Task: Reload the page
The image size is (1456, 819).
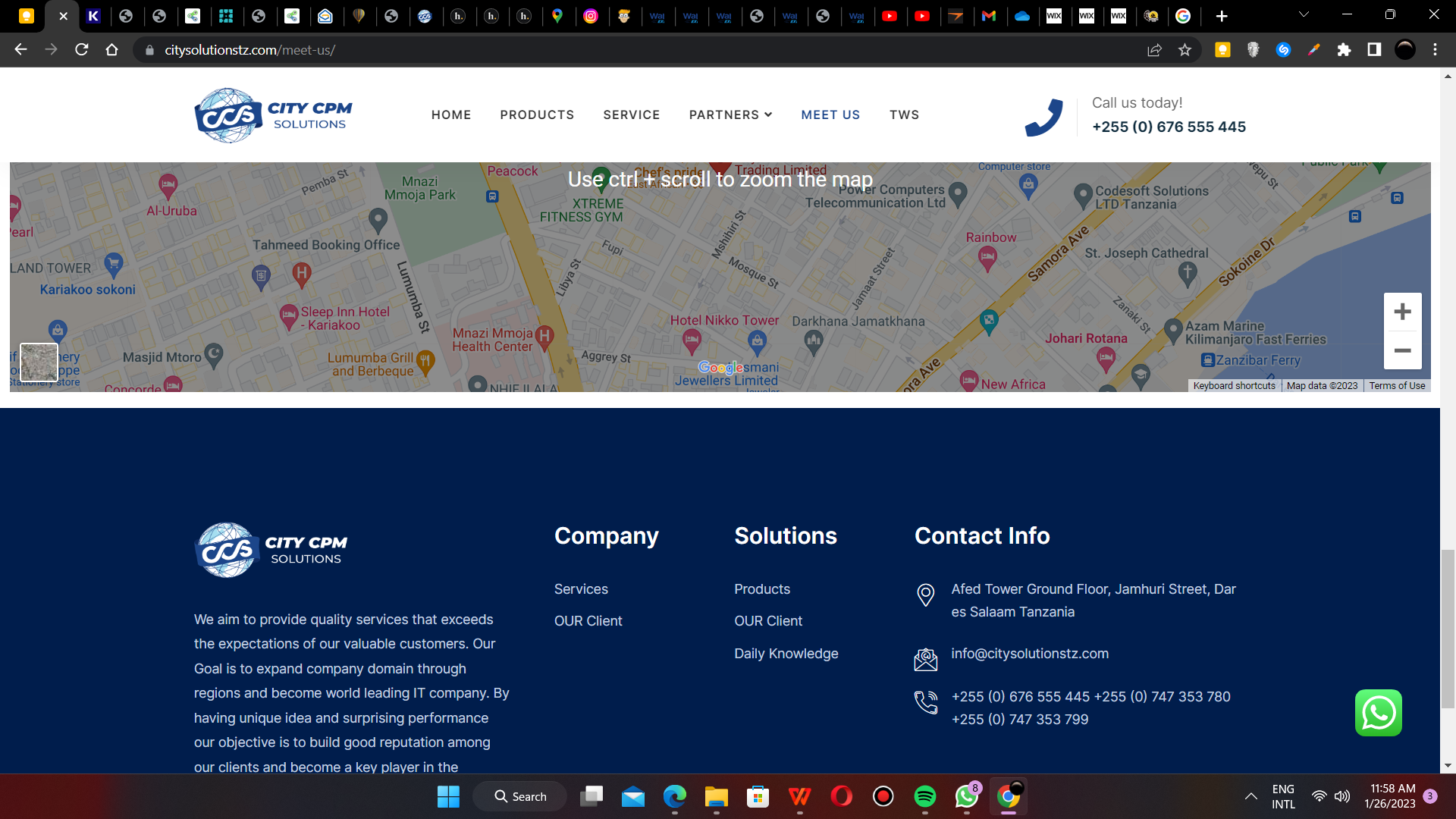Action: [x=82, y=50]
